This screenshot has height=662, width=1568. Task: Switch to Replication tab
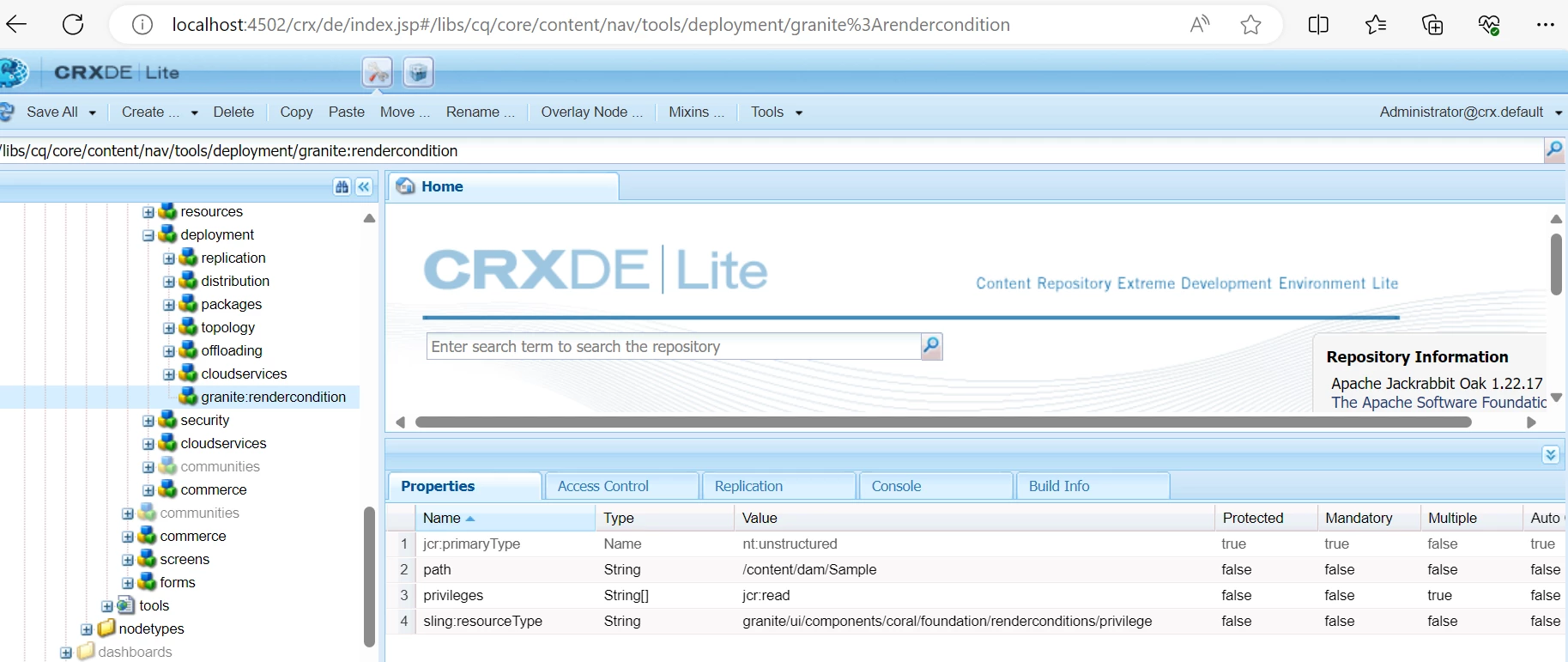click(778, 486)
